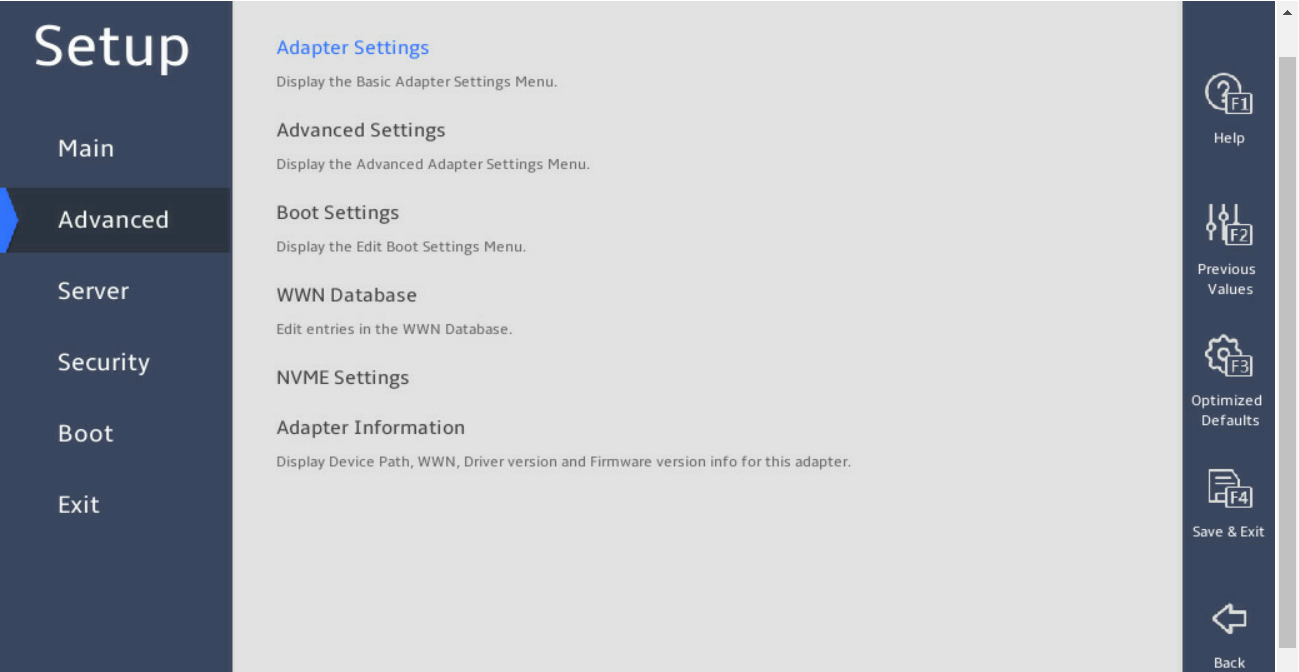Screen dimensions: 1299x672
Task: Click the F1 Help icon
Action: coord(1229,94)
